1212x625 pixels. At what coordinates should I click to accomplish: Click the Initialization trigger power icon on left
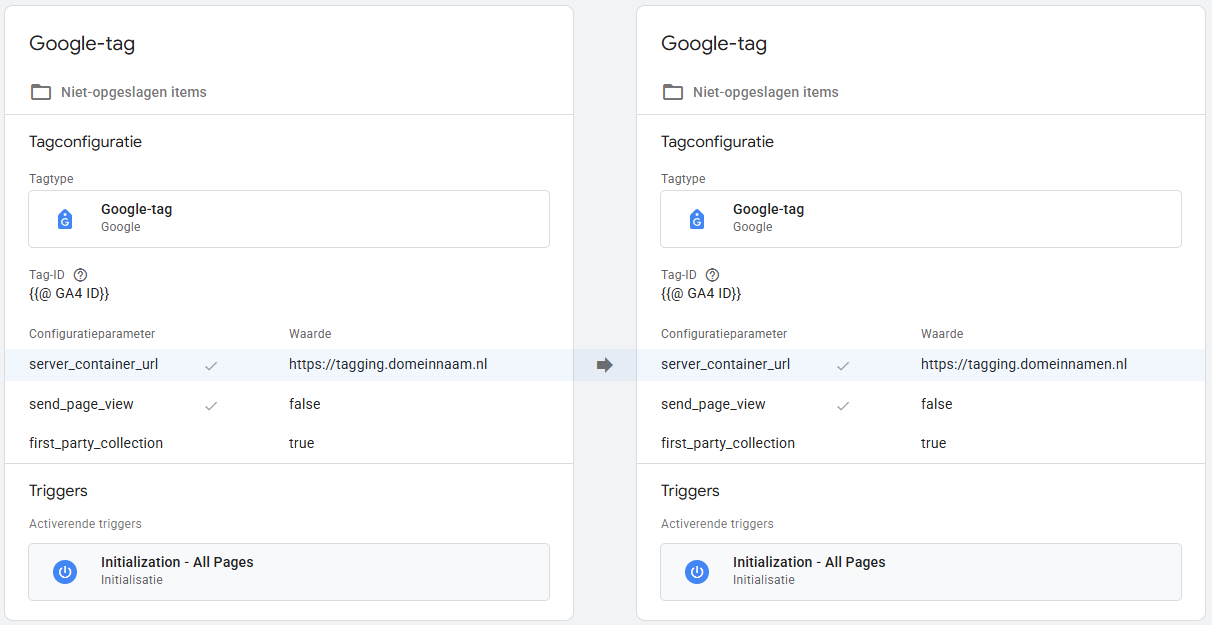[65, 572]
